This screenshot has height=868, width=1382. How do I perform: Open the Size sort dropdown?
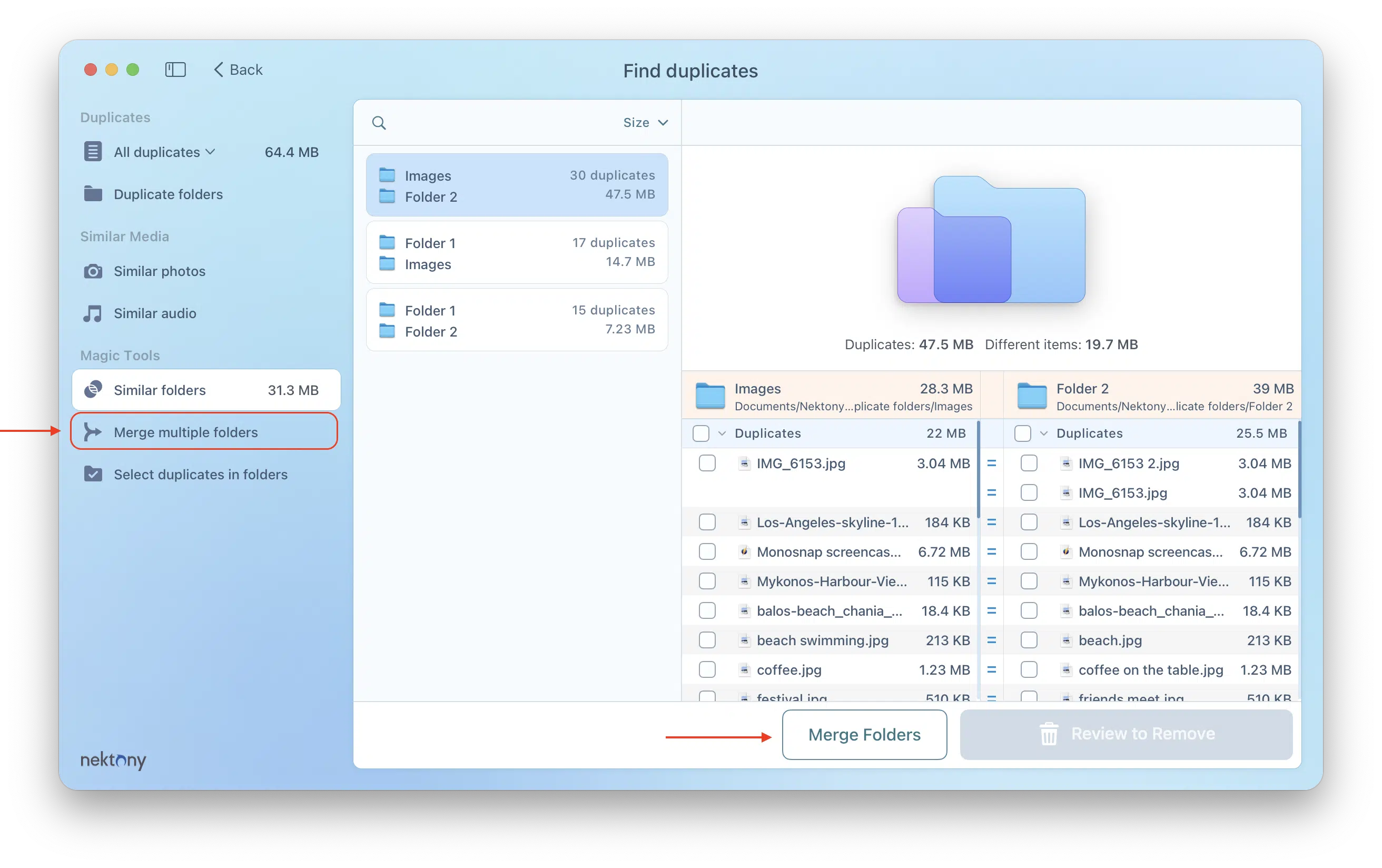(x=646, y=123)
